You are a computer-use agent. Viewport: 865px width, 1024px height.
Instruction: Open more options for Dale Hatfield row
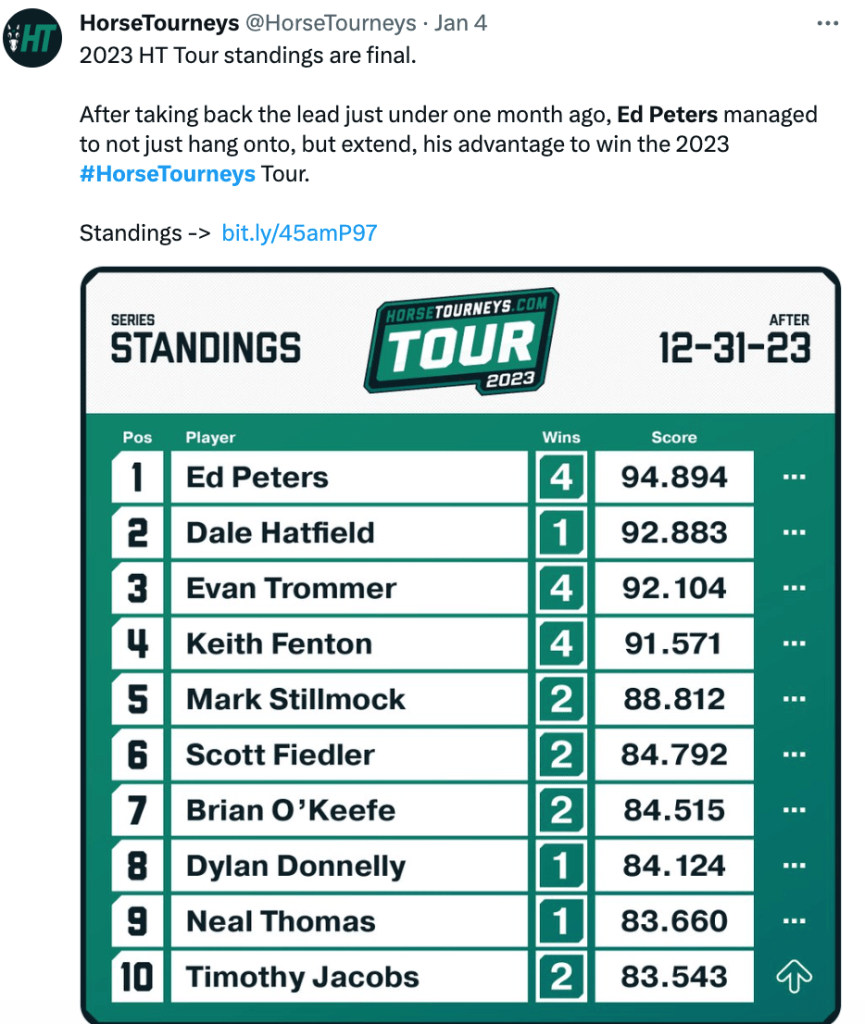(x=794, y=533)
